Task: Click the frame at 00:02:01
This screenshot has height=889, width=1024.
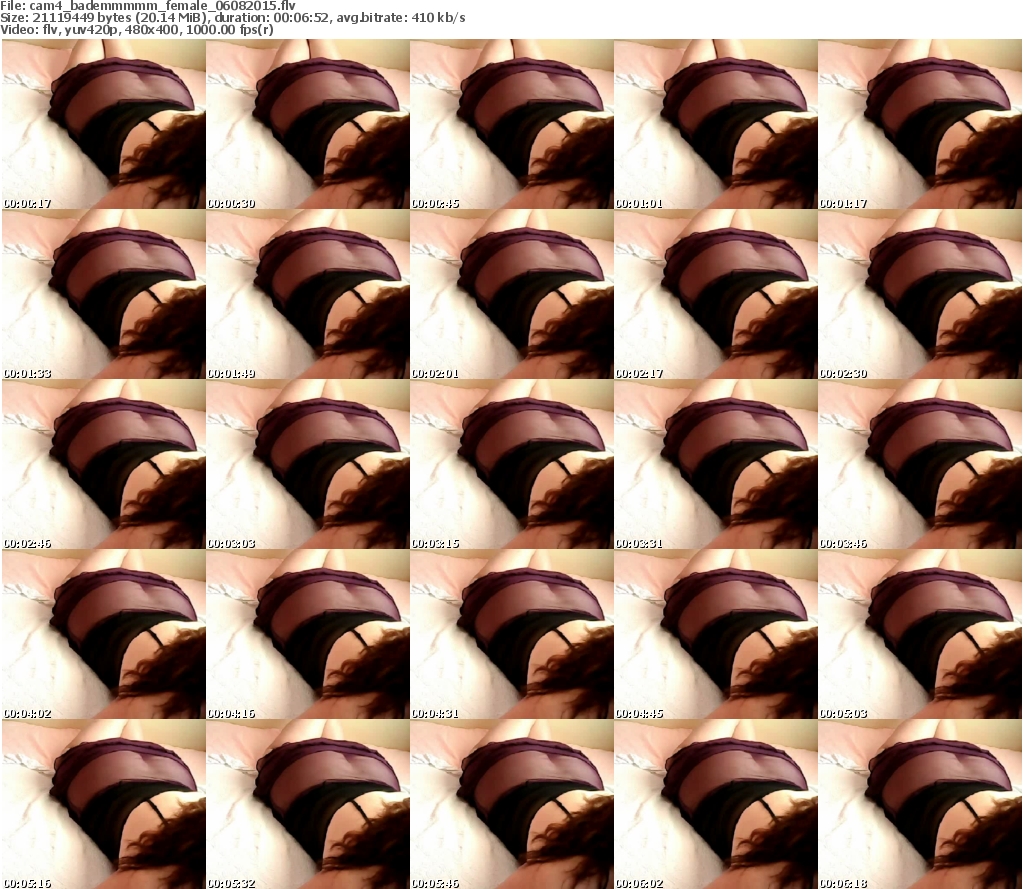Action: [511, 294]
